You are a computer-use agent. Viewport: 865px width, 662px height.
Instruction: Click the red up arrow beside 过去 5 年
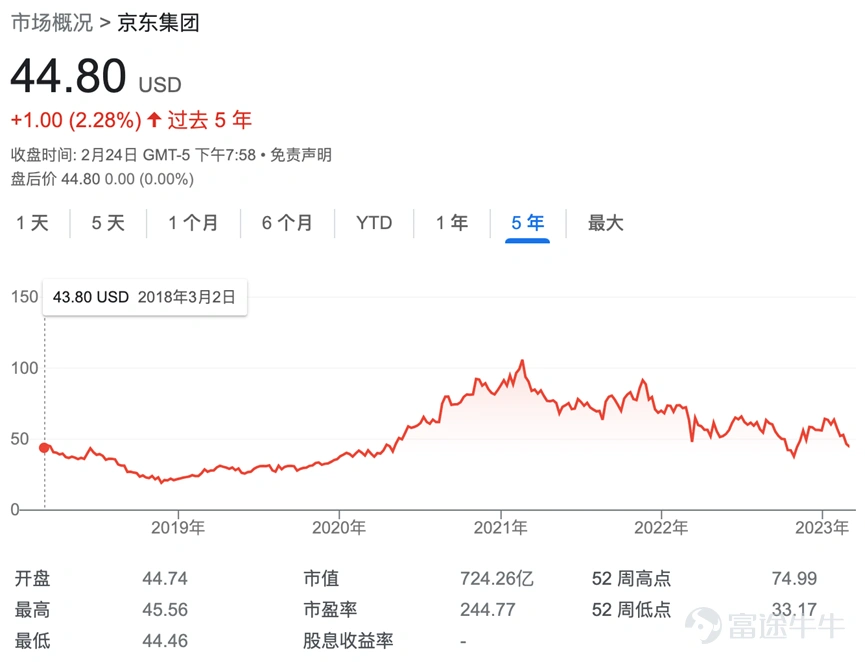pos(154,120)
